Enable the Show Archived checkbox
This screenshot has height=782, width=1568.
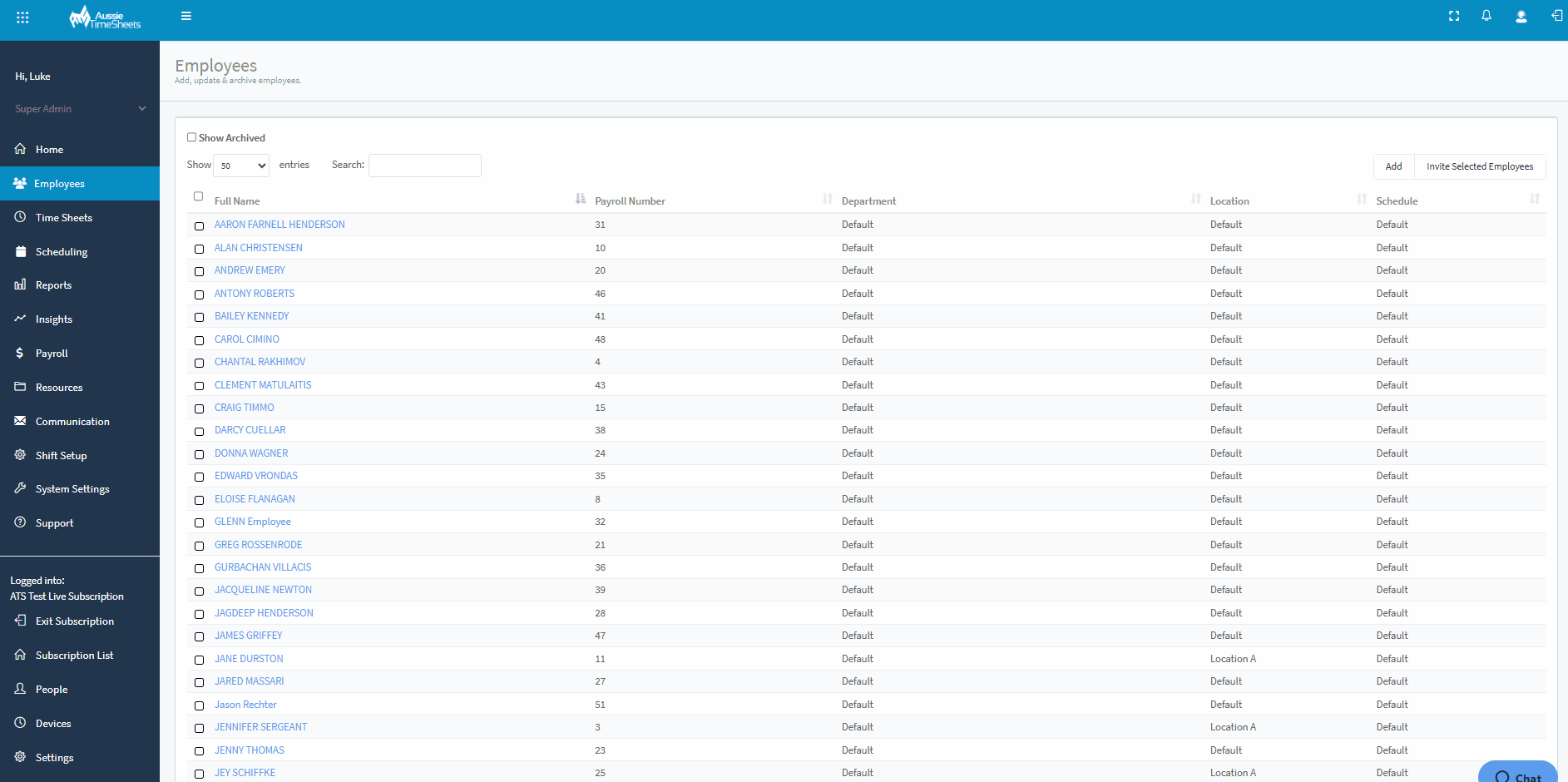[x=191, y=136]
